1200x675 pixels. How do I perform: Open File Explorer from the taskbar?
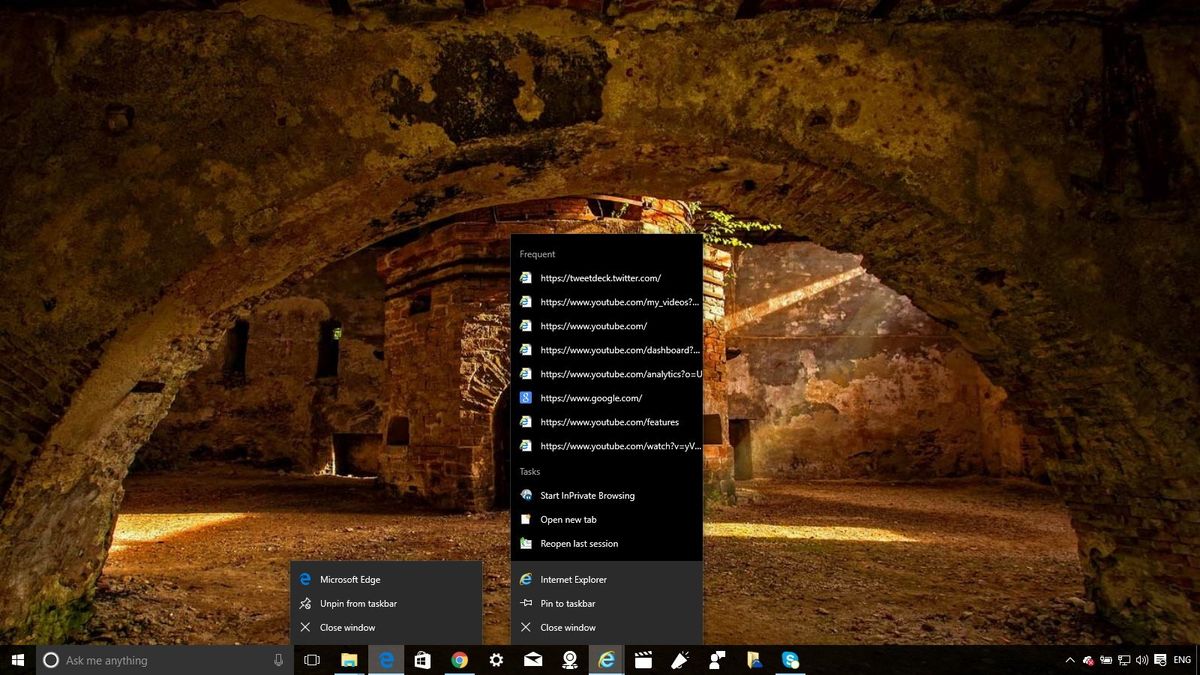pyautogui.click(x=348, y=660)
